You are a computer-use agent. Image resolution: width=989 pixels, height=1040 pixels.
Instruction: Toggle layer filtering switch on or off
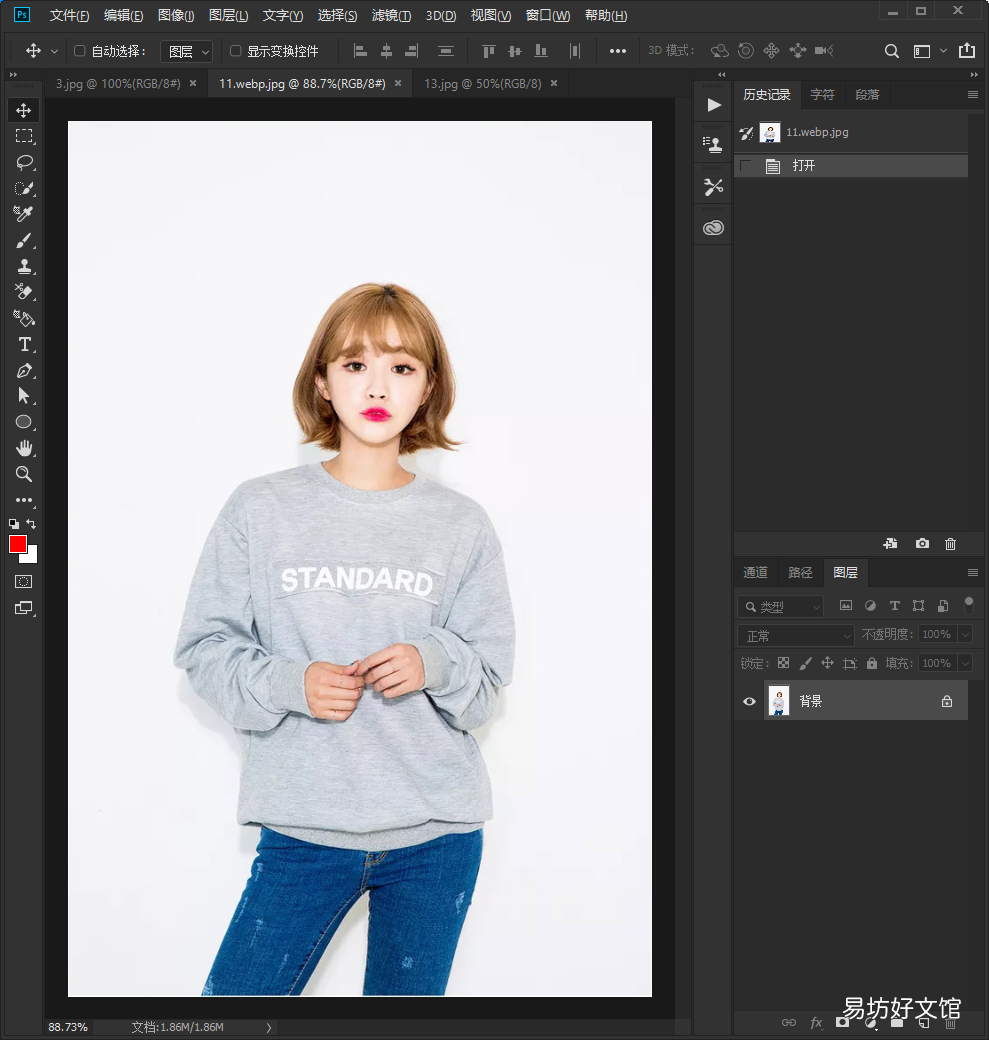pos(968,604)
